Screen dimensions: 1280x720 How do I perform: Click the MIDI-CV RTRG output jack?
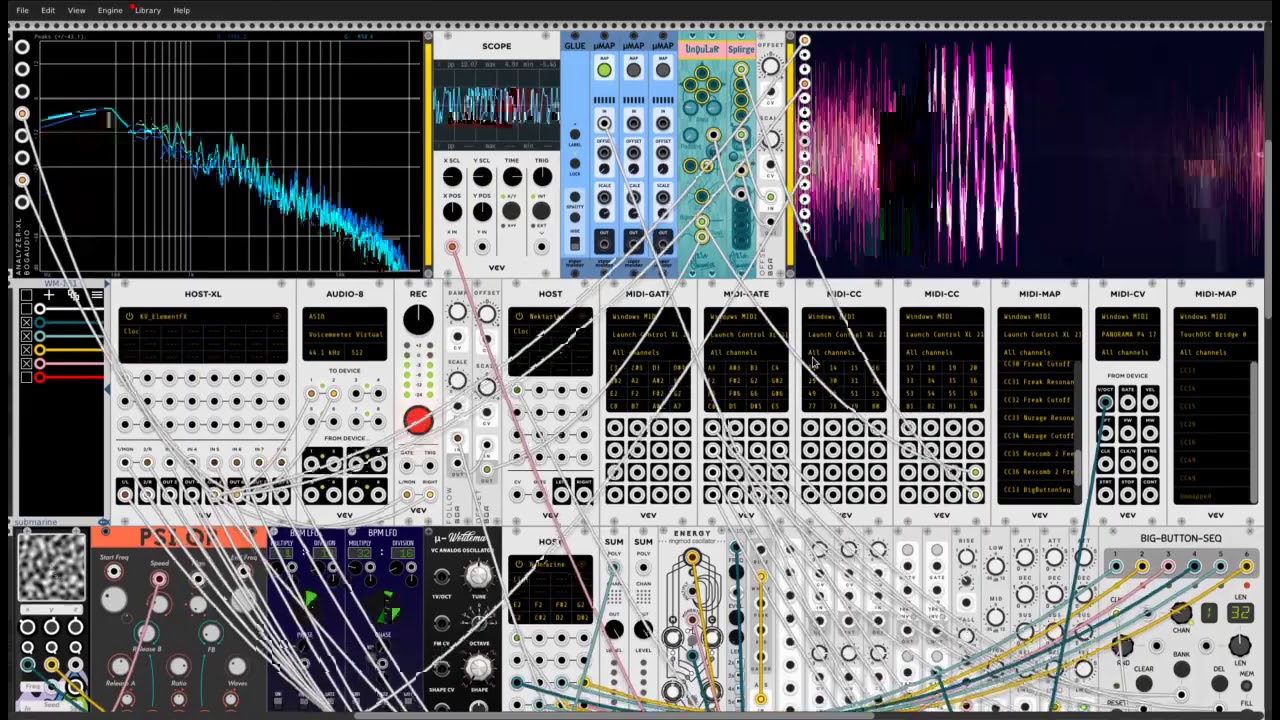(1150, 465)
